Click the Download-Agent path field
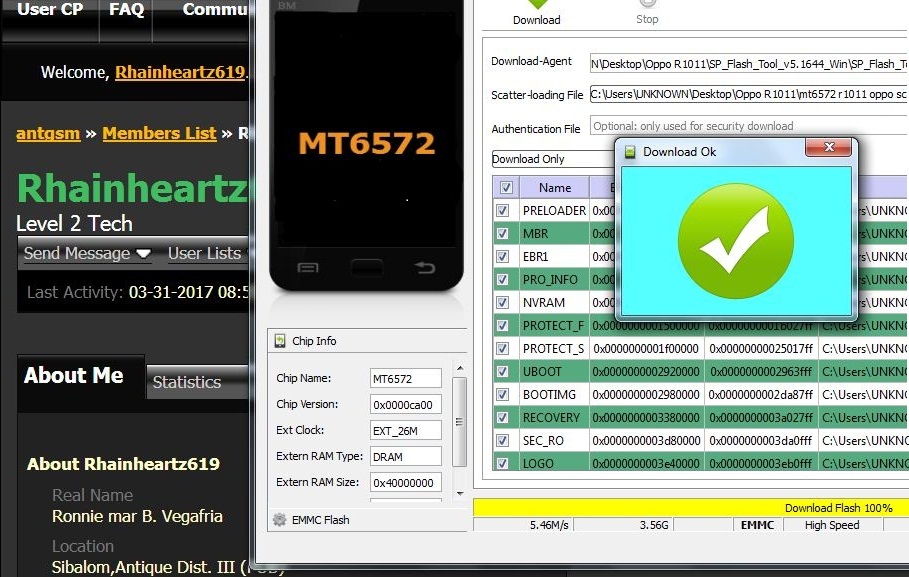The width and height of the screenshot is (909, 577). pos(748,64)
